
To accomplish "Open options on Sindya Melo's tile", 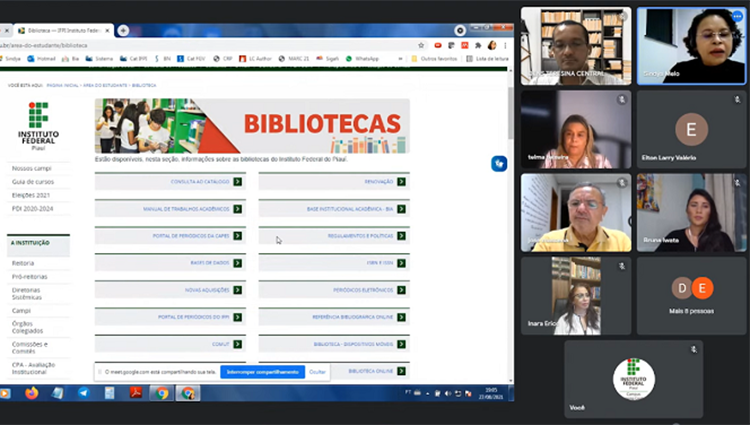I will 737,16.
